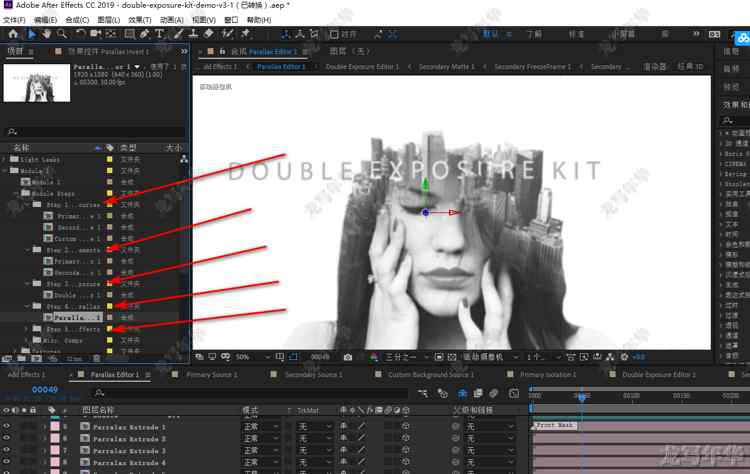Click the project flowchart icon beside size column

[x=184, y=159]
